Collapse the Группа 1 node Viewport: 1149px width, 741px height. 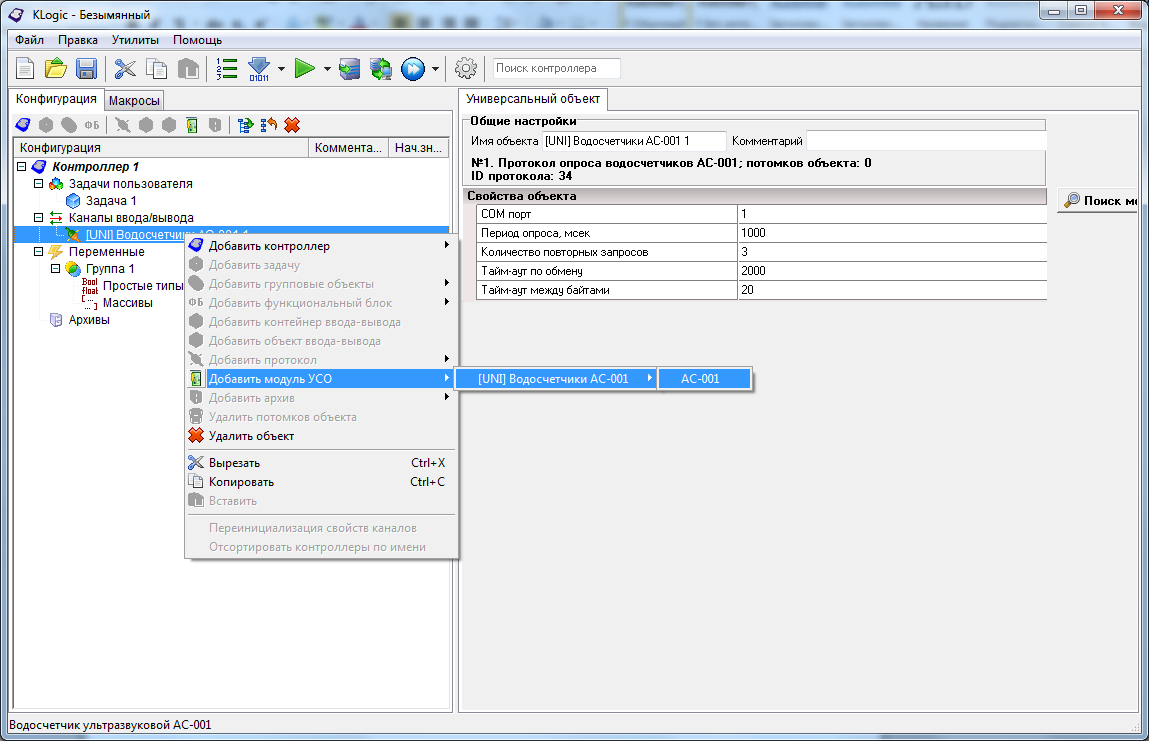click(56, 269)
